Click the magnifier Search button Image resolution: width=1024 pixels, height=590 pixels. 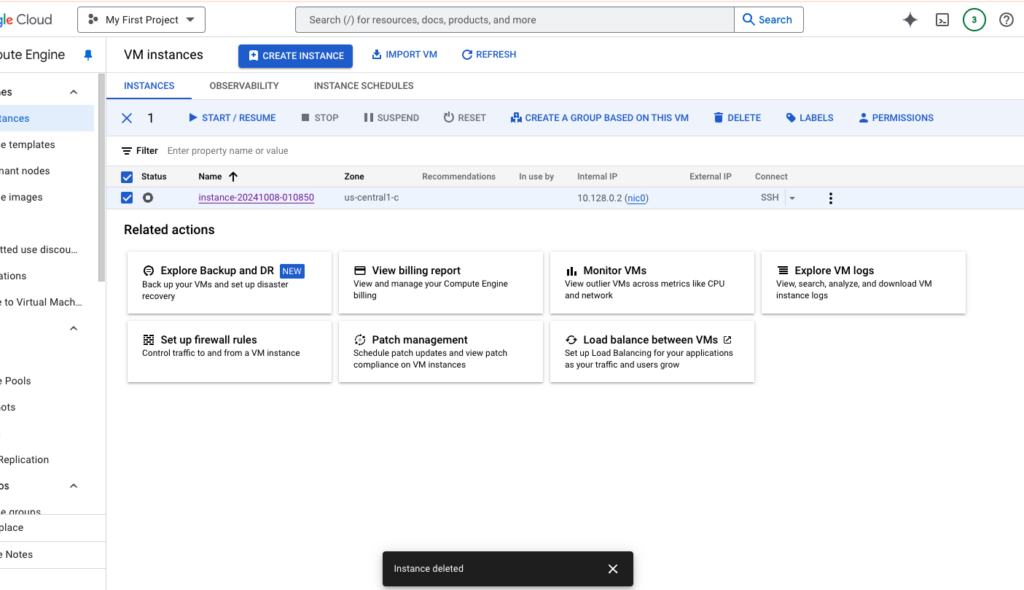(768, 20)
